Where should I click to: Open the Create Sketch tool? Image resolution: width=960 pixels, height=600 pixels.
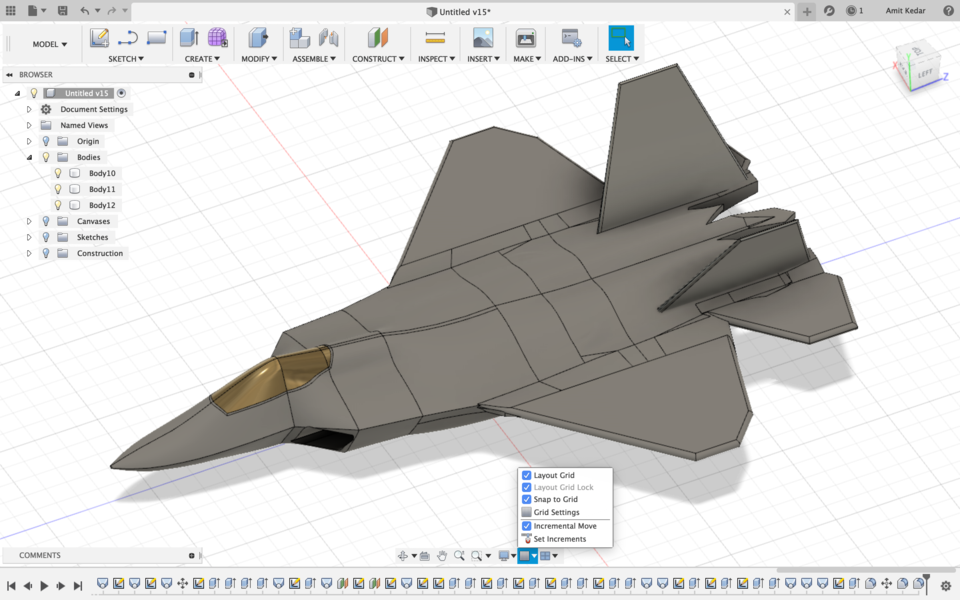pyautogui.click(x=99, y=38)
